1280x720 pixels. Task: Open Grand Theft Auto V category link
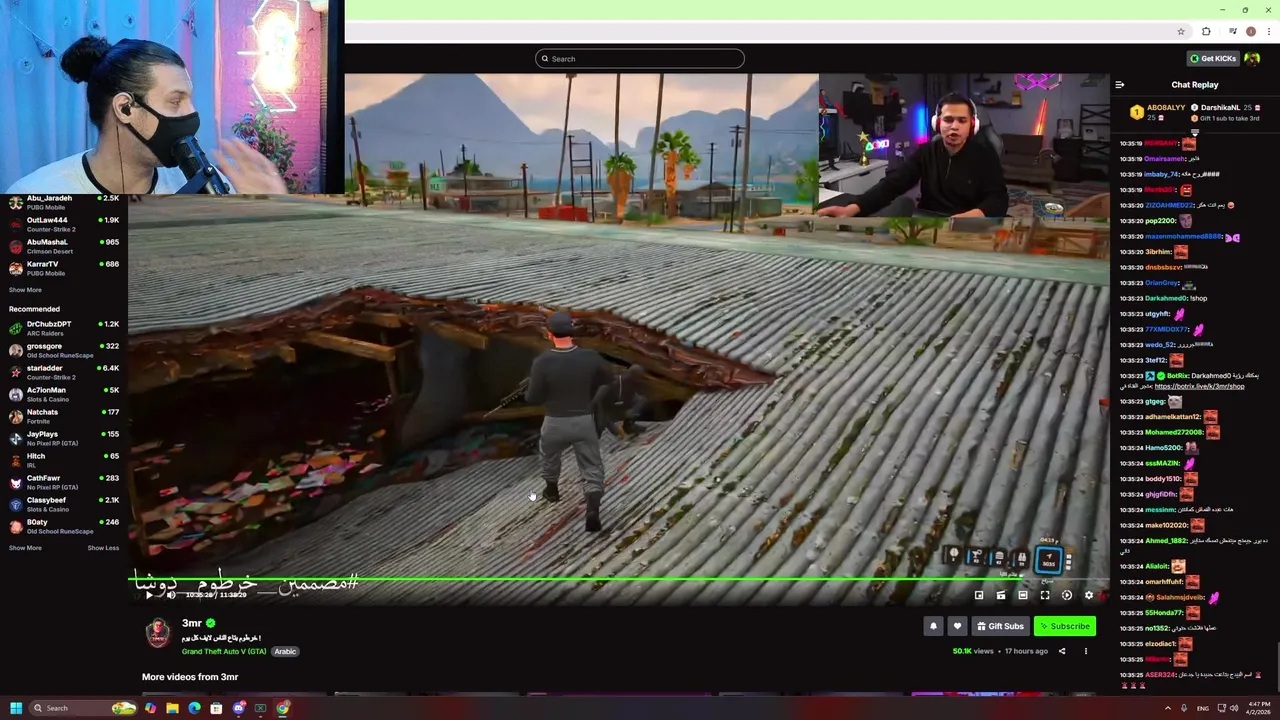(x=224, y=652)
